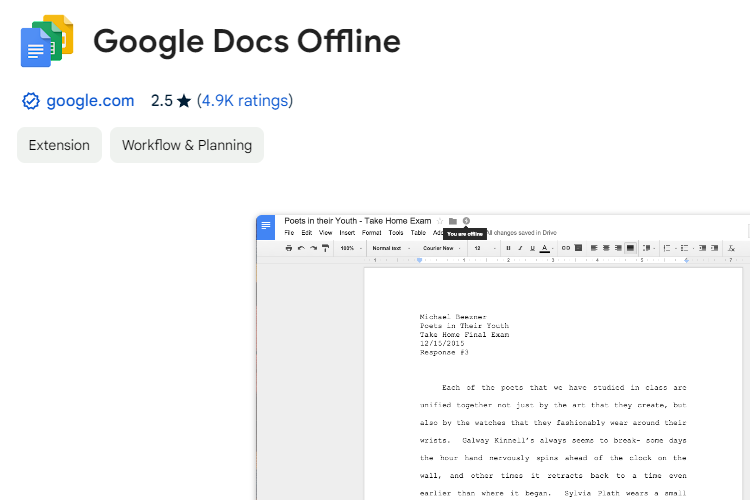Select the Workflow & Planning chip
The image size is (750, 500).
tap(187, 145)
